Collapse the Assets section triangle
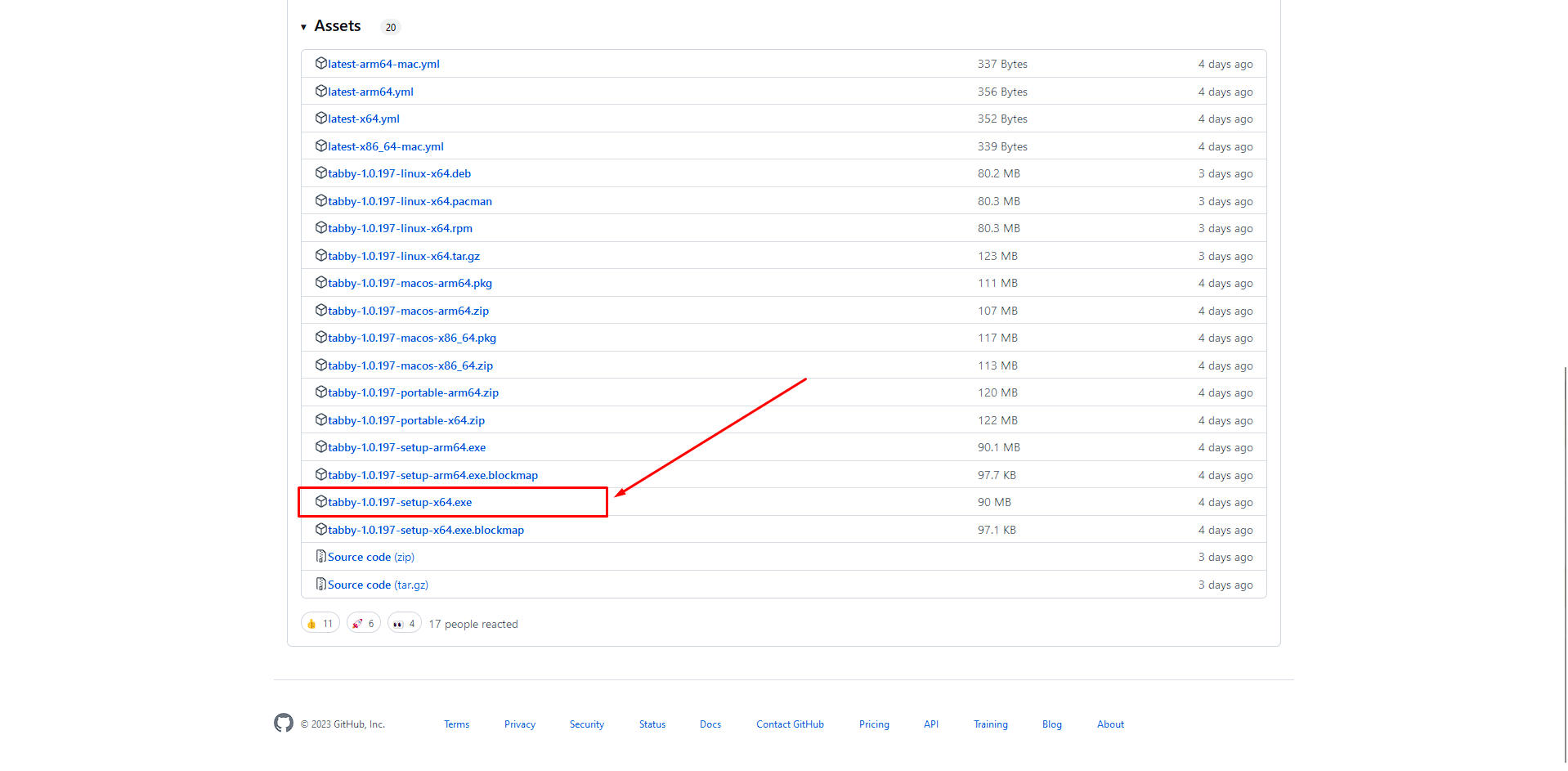The width and height of the screenshot is (1568, 771). point(303,27)
